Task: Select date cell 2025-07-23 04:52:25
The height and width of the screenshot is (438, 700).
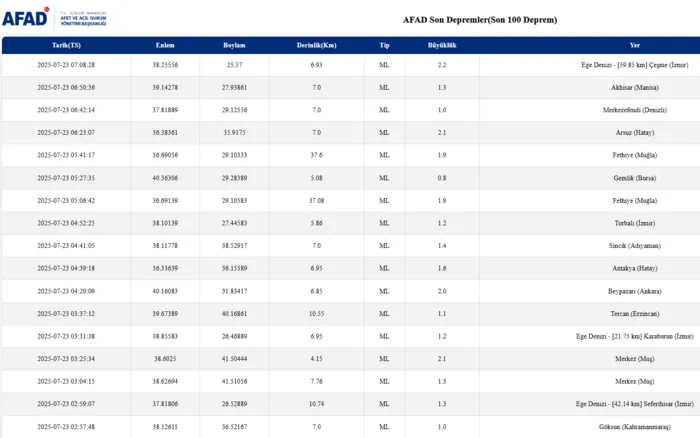Action: pos(66,223)
